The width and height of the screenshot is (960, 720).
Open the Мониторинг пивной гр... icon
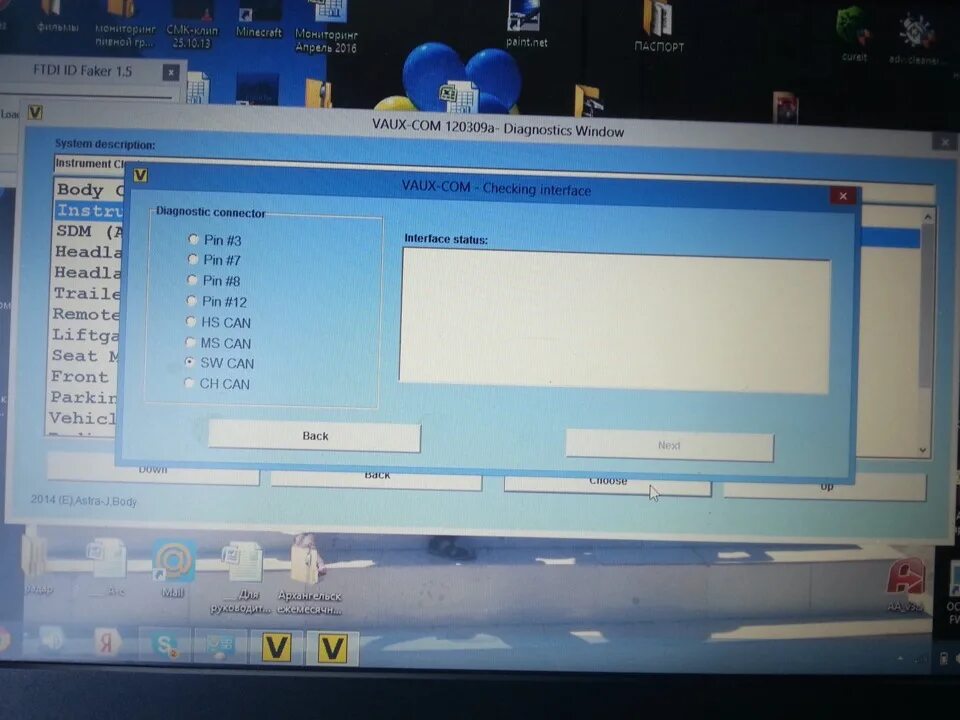(125, 24)
